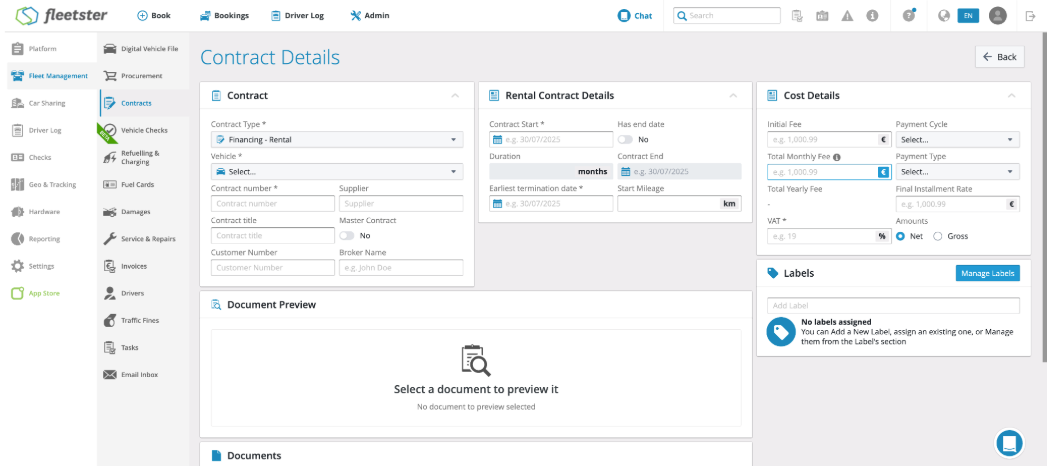This screenshot has width=1051, height=466.
Task: Open Vehicle Checks beta item
Action: (144, 130)
